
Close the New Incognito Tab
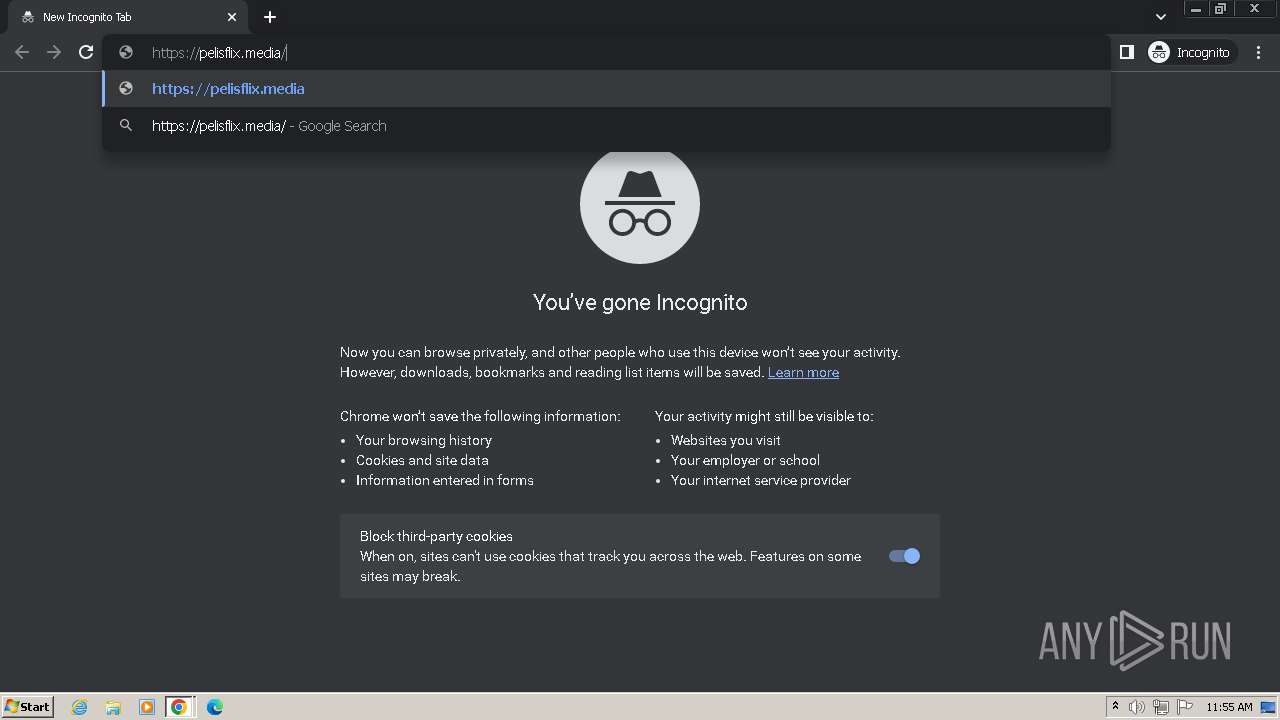coord(232,17)
